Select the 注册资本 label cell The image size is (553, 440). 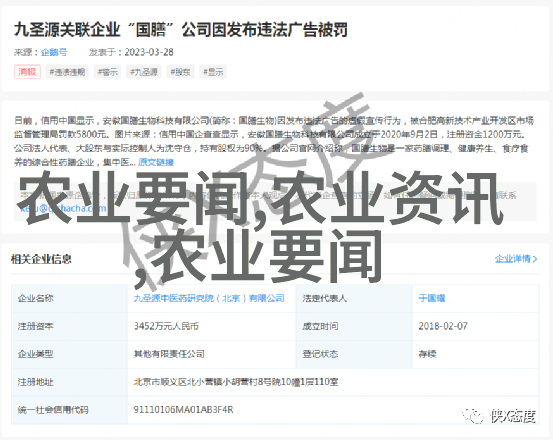tap(69, 326)
